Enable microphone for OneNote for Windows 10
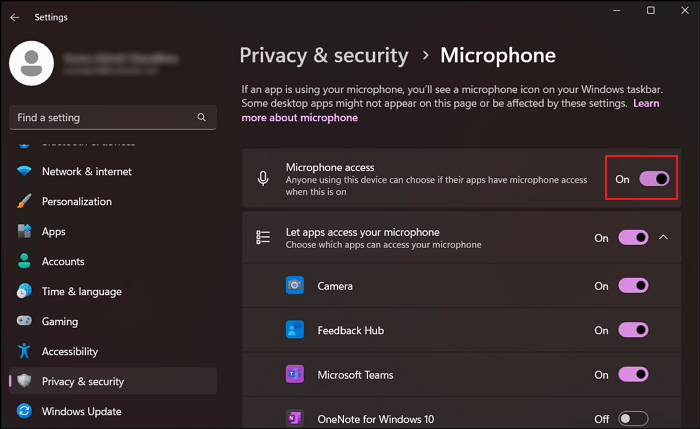700x429 pixels. [x=633, y=418]
